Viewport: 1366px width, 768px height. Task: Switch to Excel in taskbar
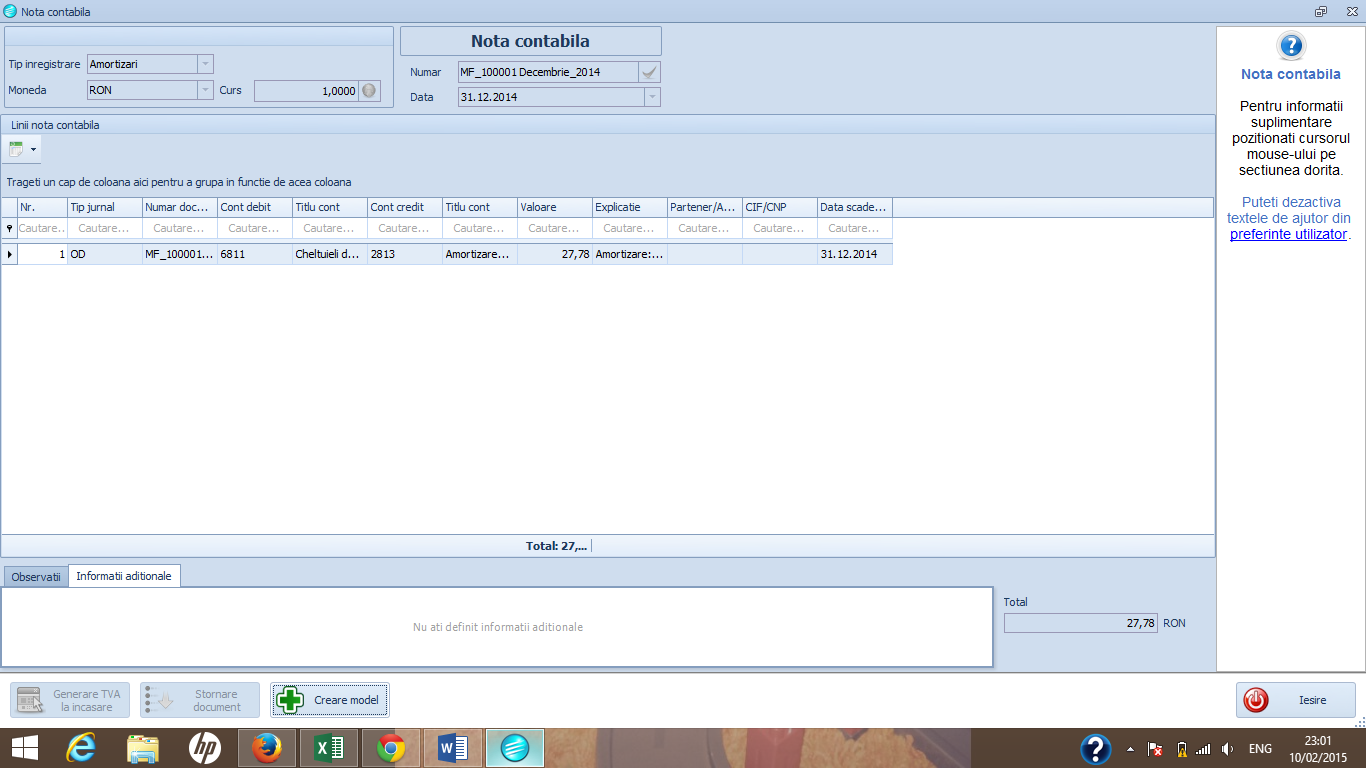click(x=329, y=748)
